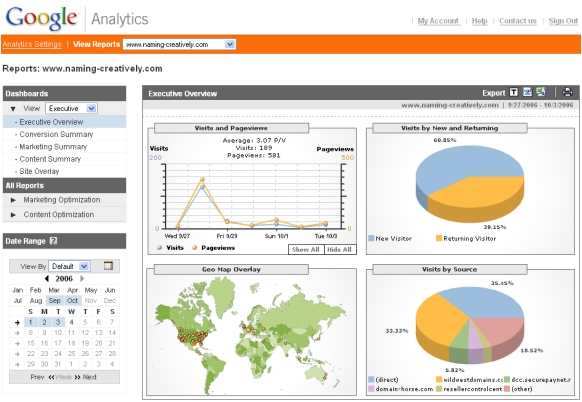Click domain-horse.com purple legend swatch

click(371, 389)
